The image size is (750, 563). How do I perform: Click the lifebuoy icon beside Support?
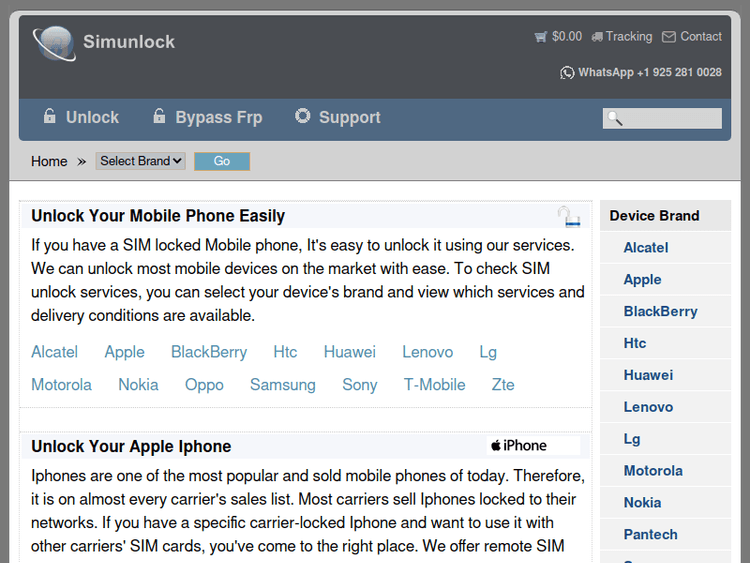point(303,117)
